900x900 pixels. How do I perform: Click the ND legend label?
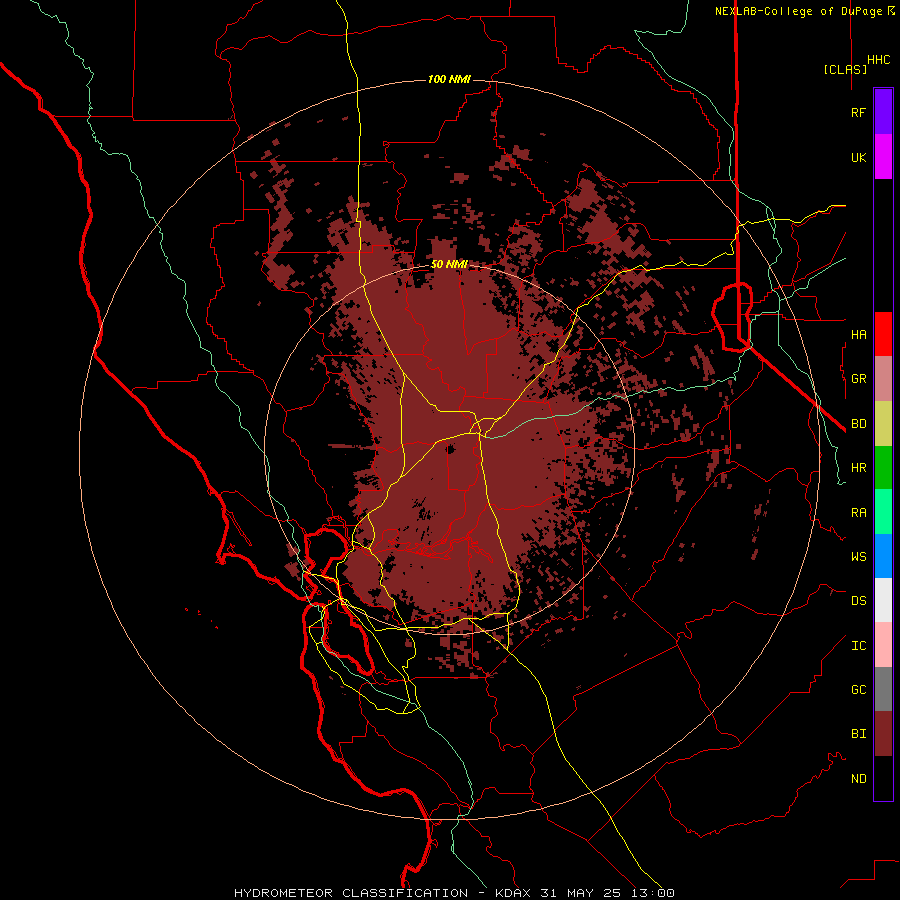coord(858,779)
